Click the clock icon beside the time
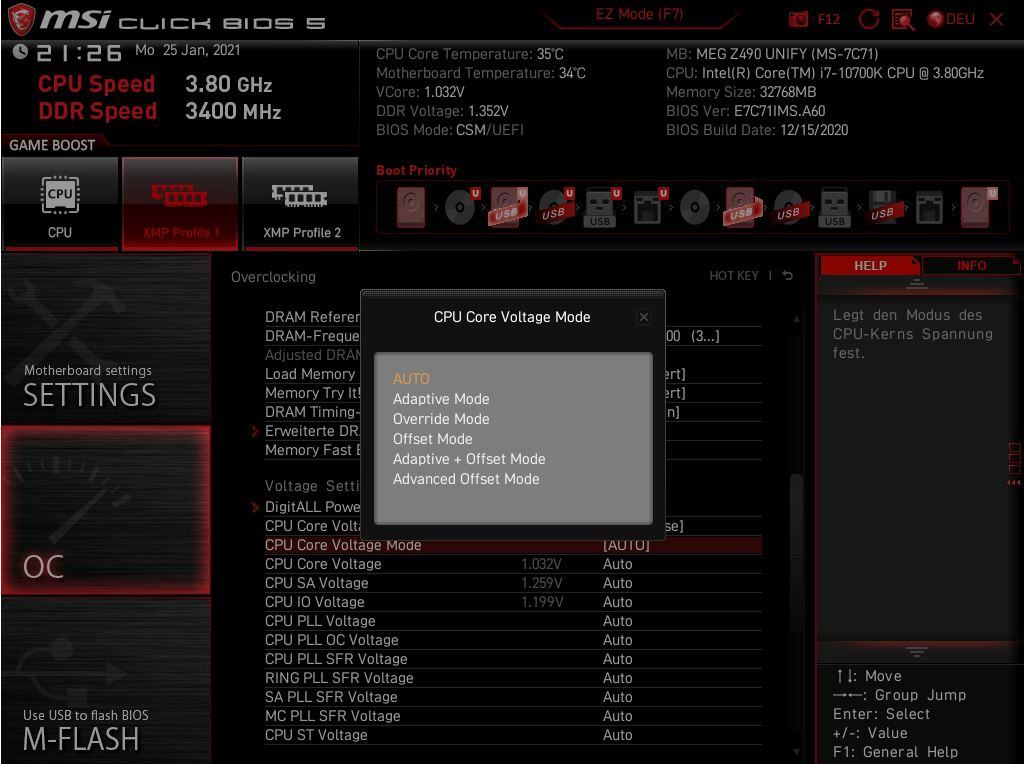1024x764 pixels. [20, 52]
